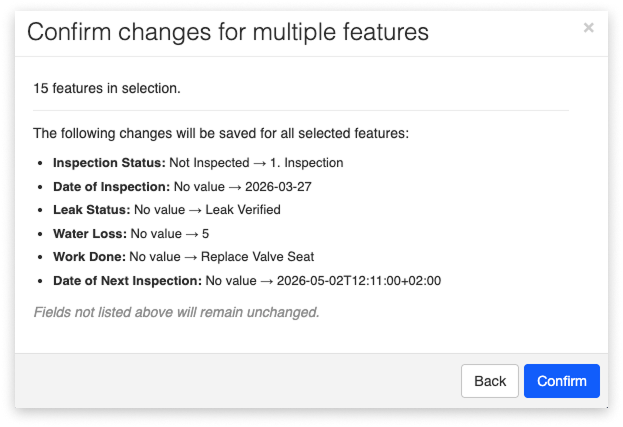The image size is (623, 427).
Task: Click the '1. Inspection' new value
Action: coord(310,162)
